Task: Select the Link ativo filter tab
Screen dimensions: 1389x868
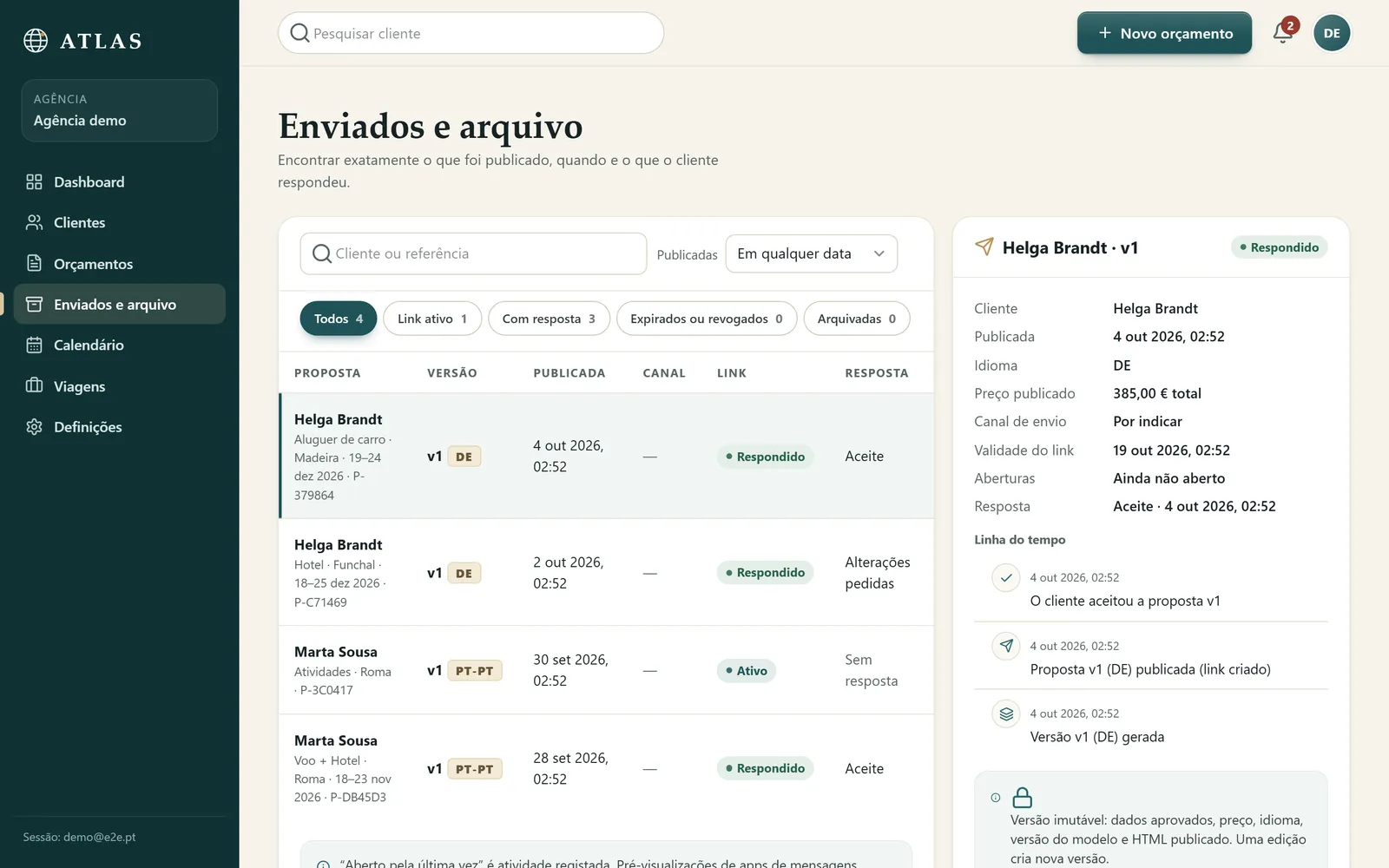Action: [432, 319]
